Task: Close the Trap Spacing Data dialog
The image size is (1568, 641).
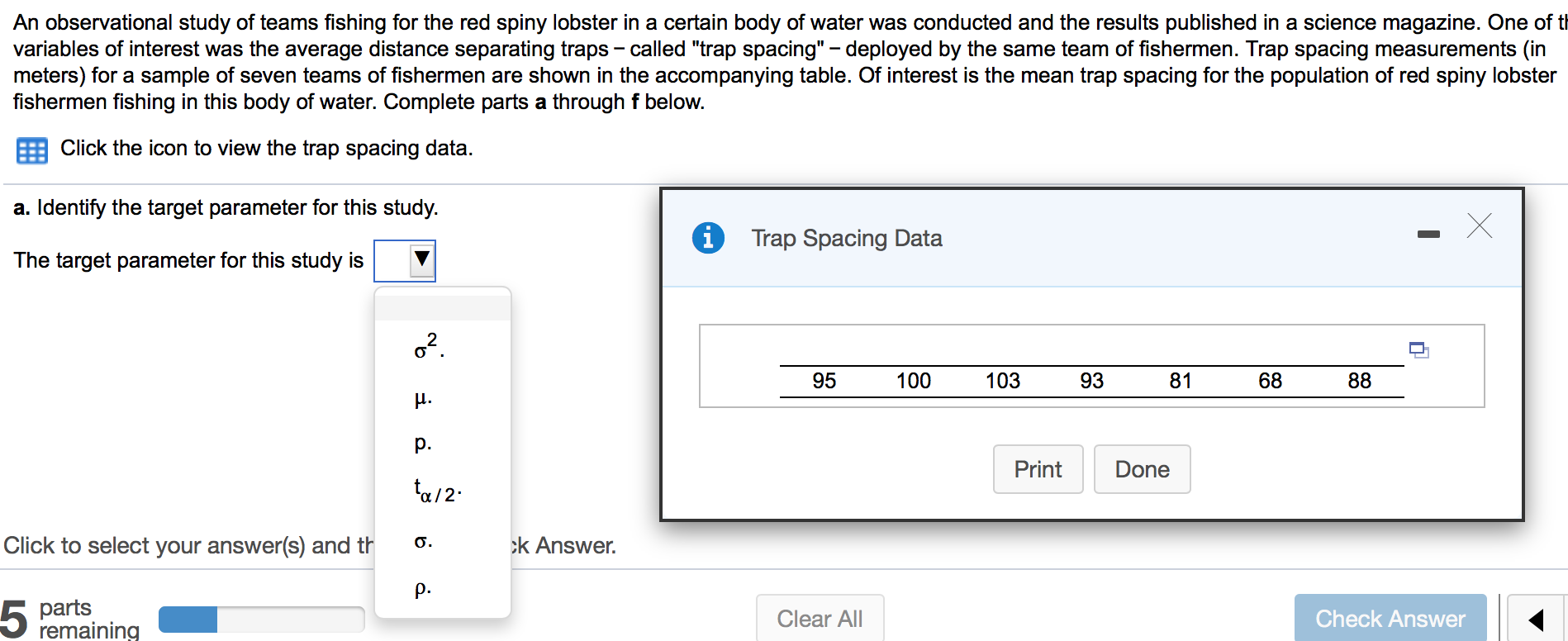Action: pyautogui.click(x=1479, y=226)
